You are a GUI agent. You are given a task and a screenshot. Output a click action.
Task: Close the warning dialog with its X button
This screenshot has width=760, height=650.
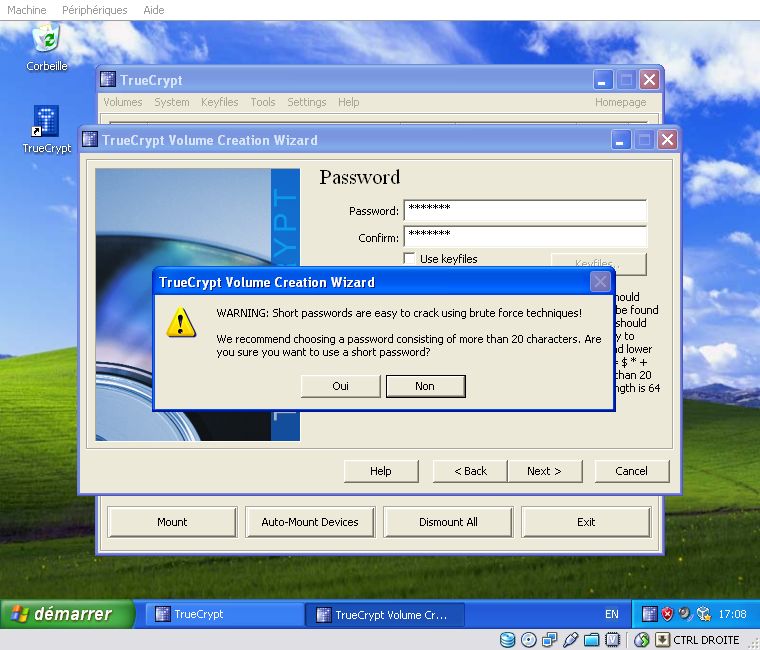pos(600,281)
